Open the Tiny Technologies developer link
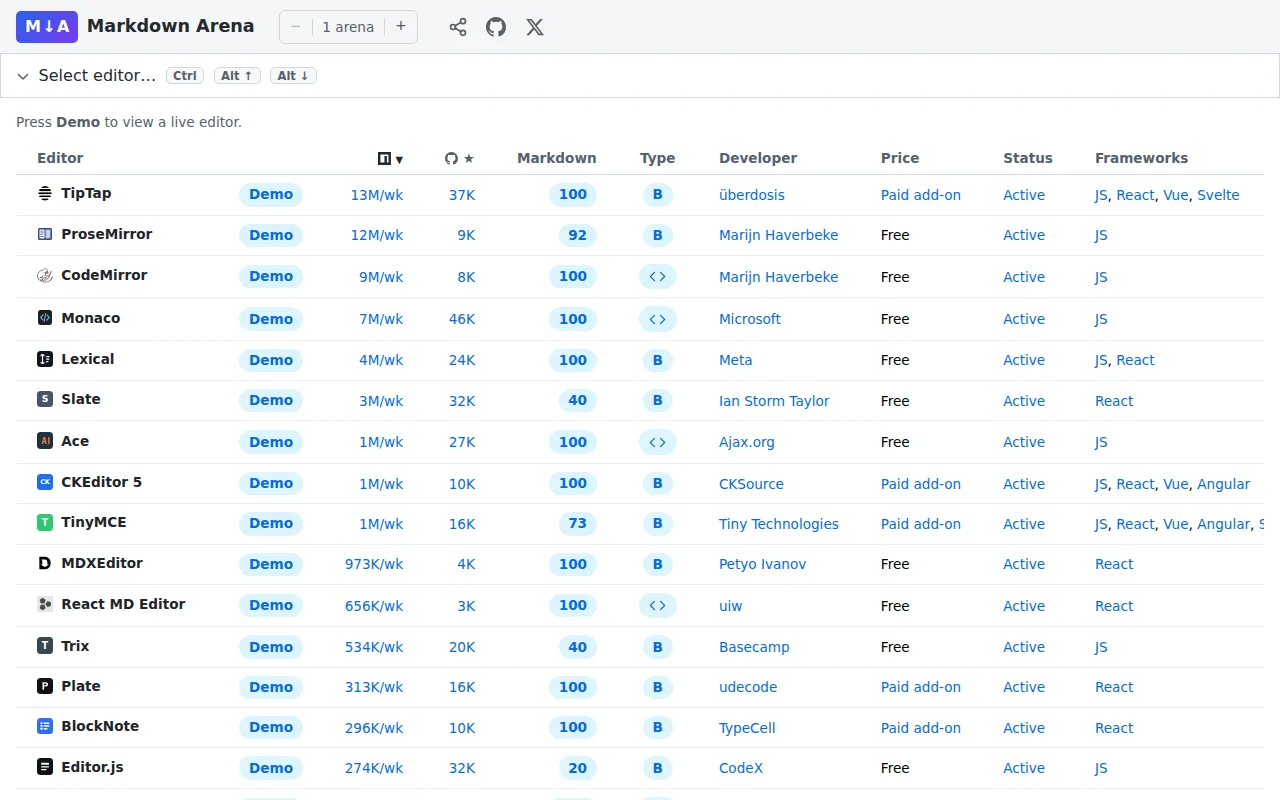 click(779, 524)
